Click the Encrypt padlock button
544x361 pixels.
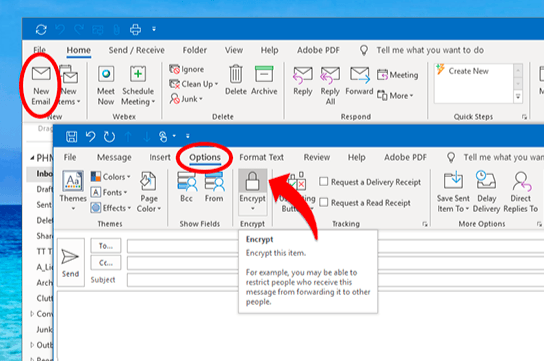tap(253, 182)
